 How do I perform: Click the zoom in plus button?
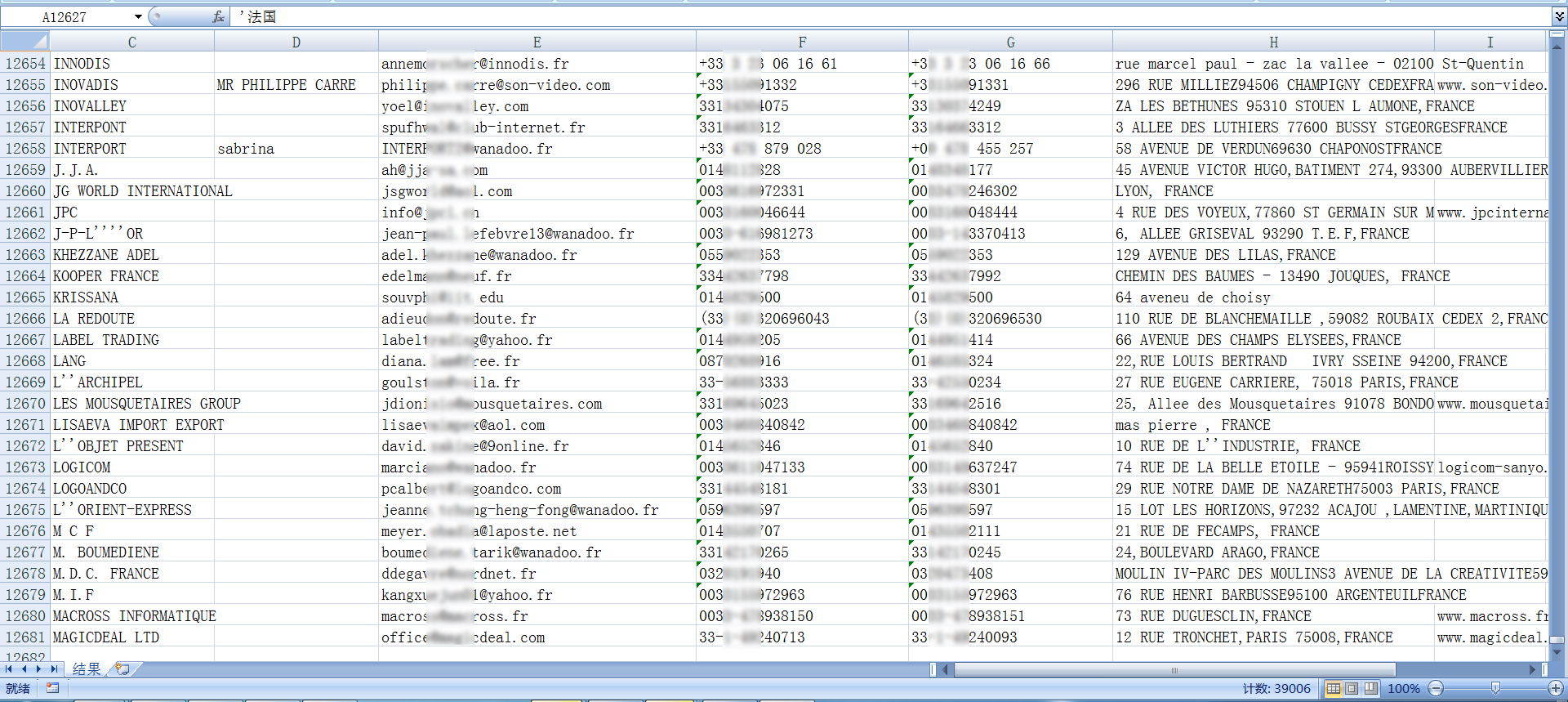[x=1556, y=688]
